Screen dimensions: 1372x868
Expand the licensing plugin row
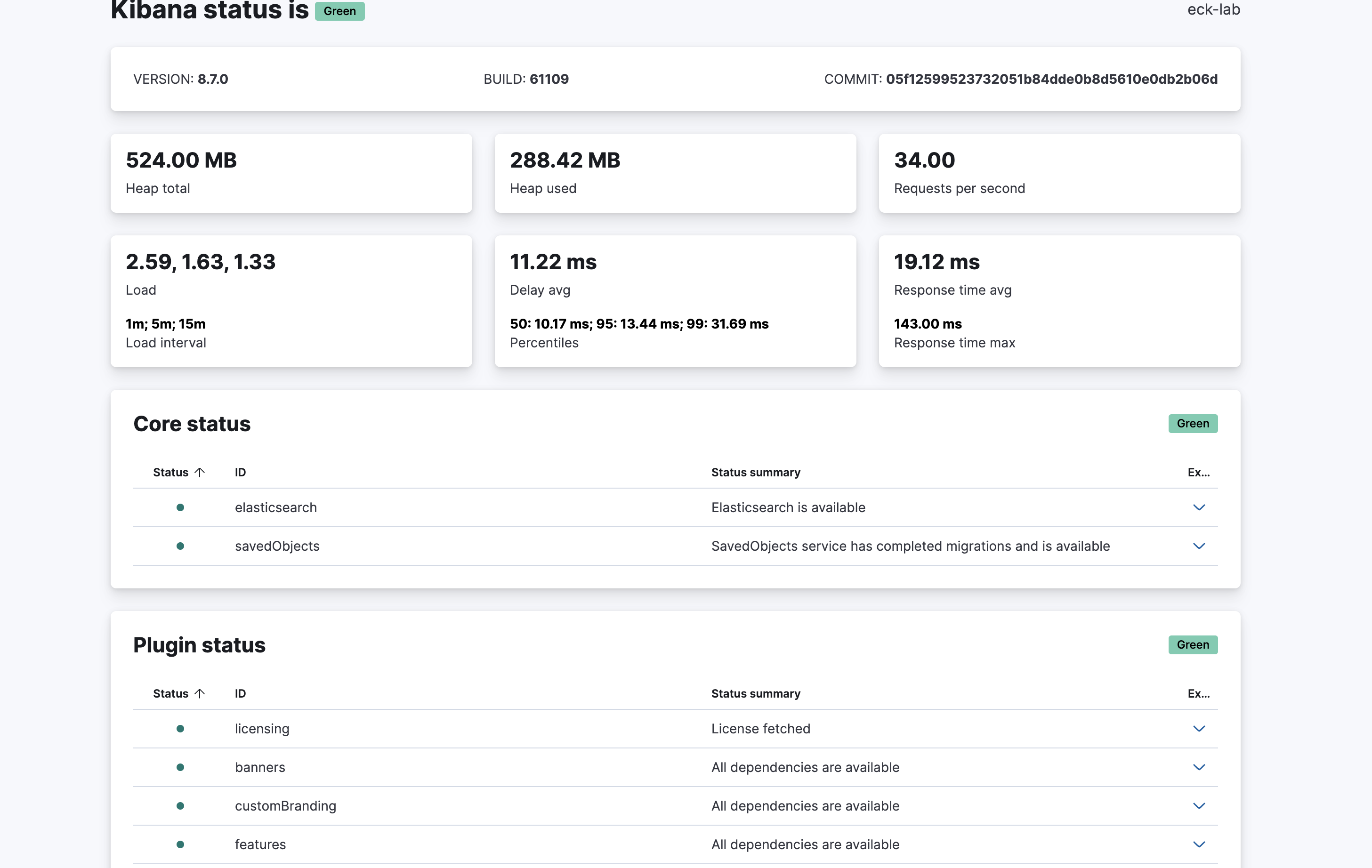[x=1198, y=729]
